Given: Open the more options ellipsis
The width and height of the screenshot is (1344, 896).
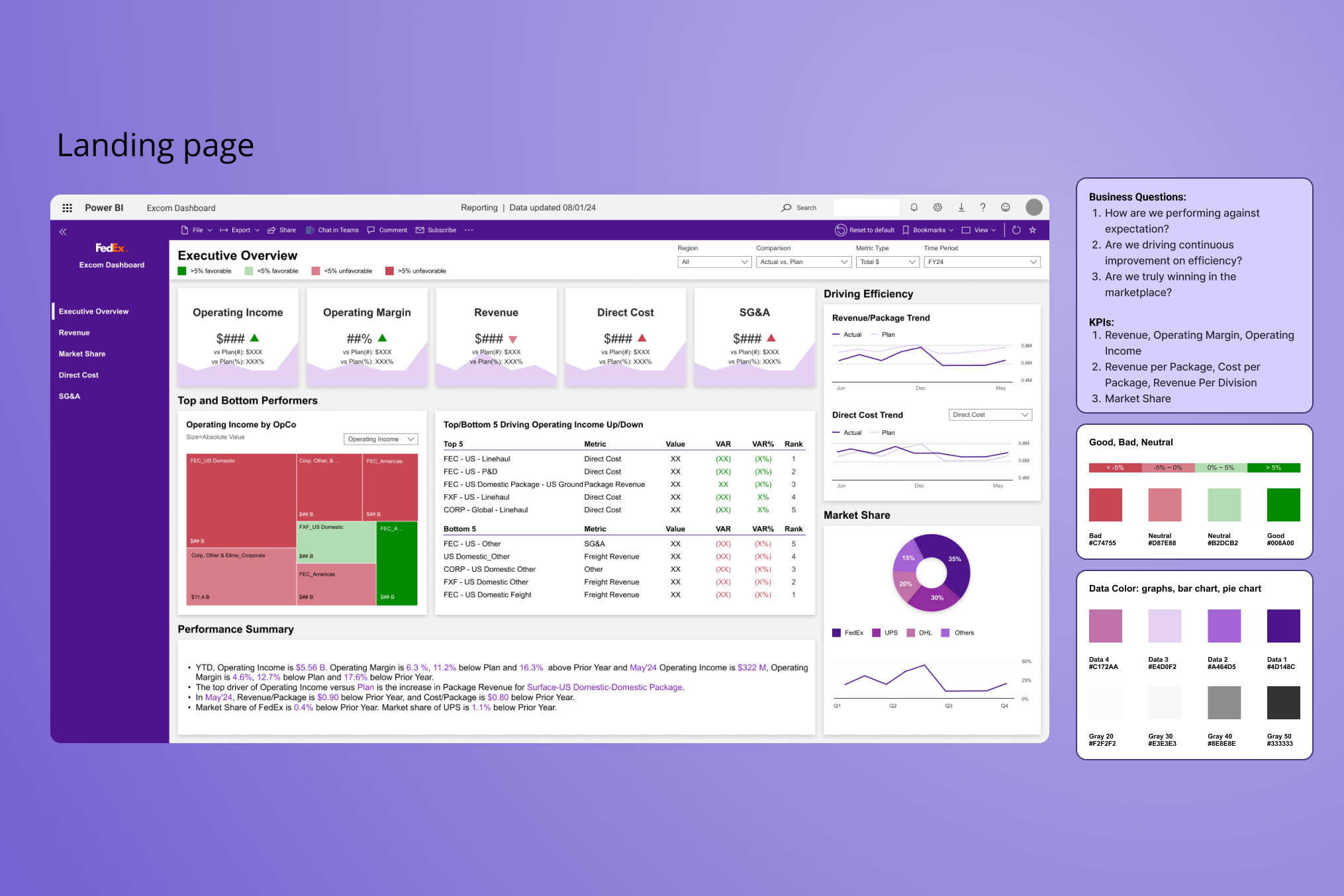Looking at the screenshot, I should 469,230.
